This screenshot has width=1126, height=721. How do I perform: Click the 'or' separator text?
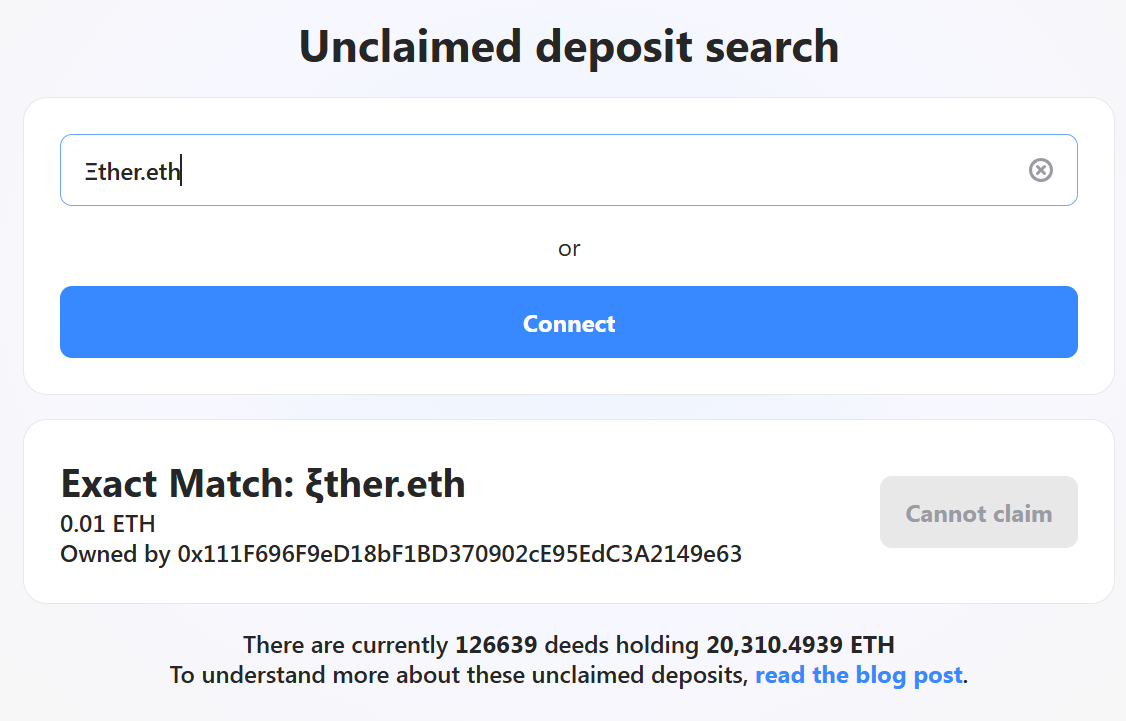[x=568, y=248]
